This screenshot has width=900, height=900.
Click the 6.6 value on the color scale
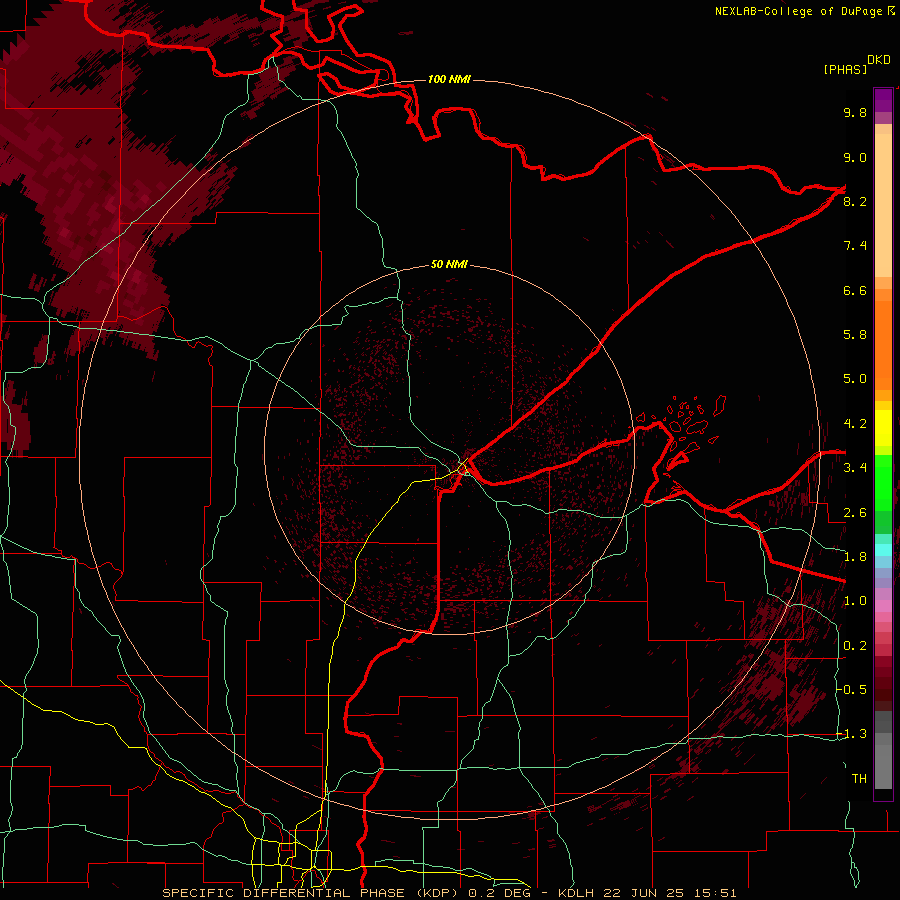tap(855, 290)
